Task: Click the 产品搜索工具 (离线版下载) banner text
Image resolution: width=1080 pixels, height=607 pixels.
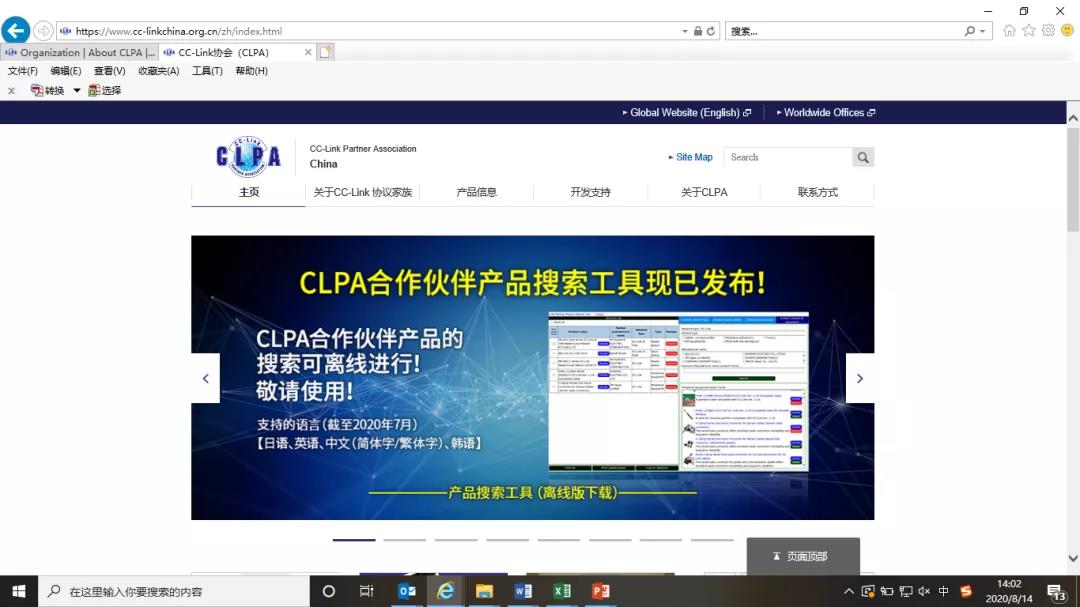Action: pos(532,493)
